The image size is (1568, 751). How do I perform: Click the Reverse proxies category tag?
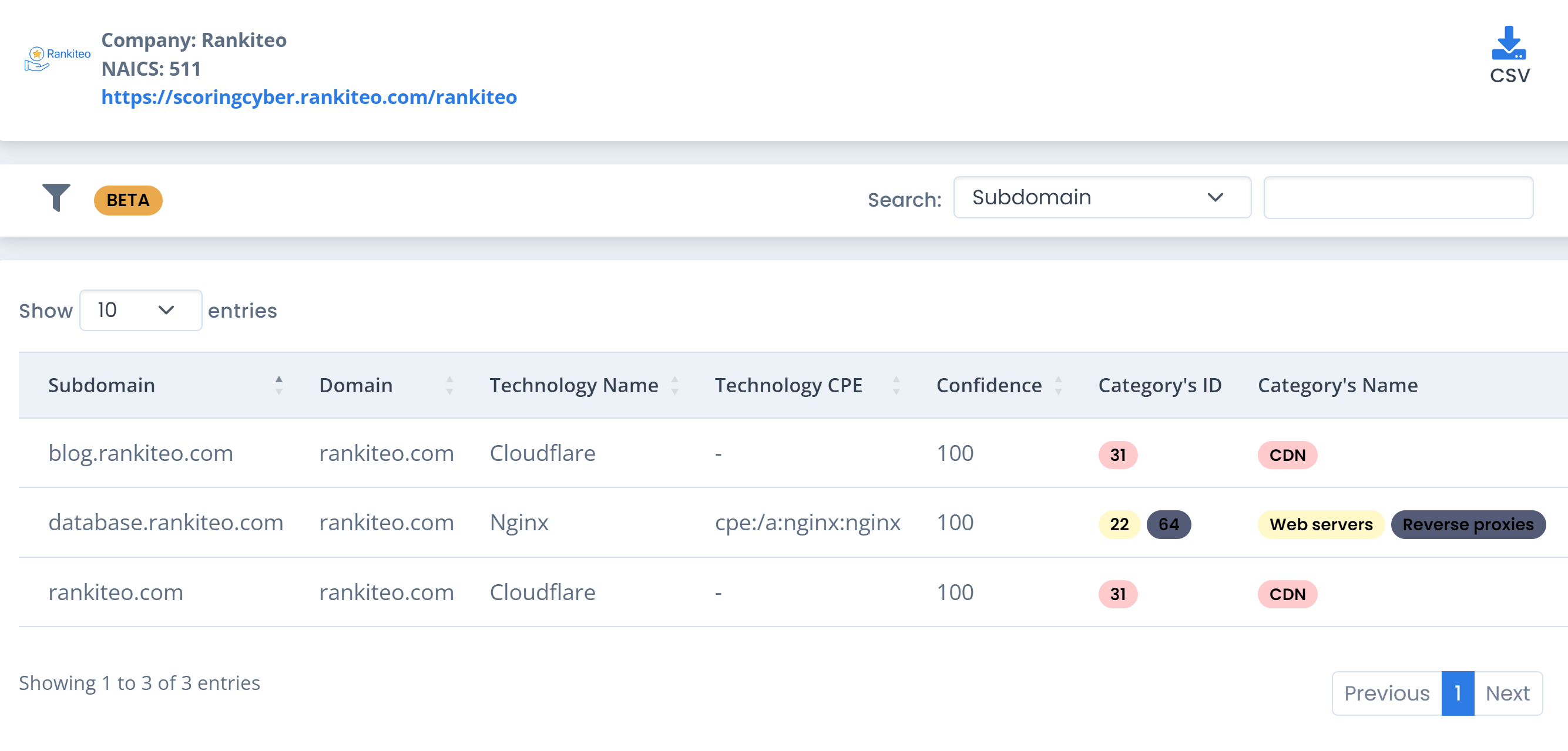[1468, 524]
